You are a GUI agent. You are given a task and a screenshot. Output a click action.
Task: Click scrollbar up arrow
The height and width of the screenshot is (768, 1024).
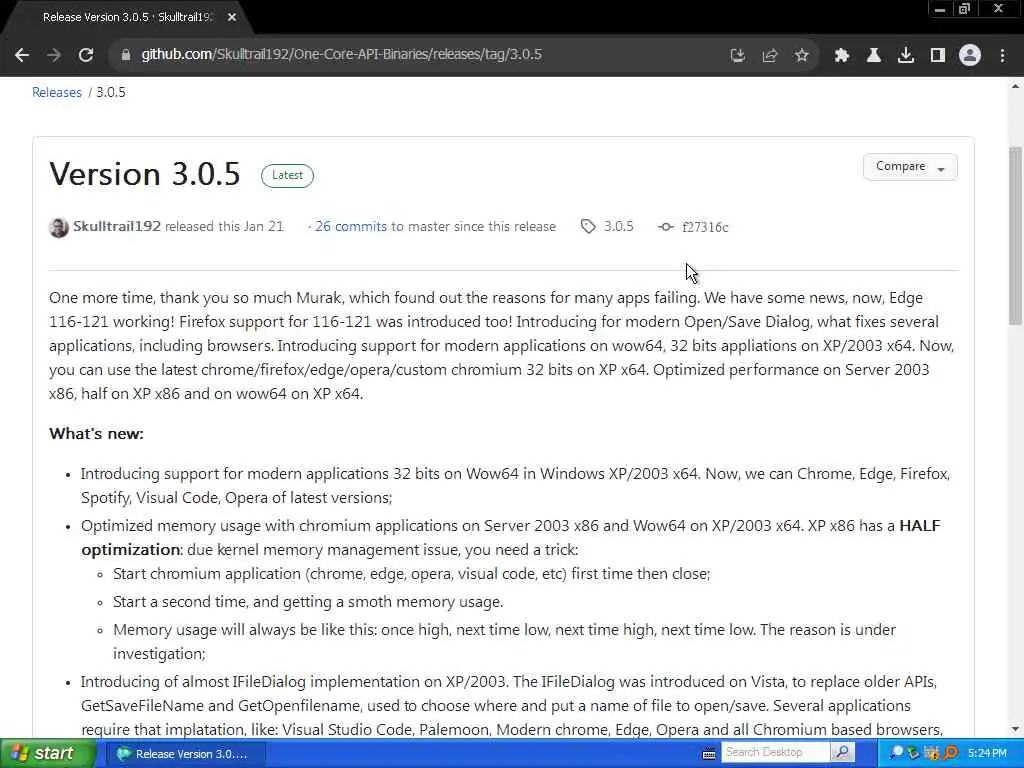point(1016,86)
